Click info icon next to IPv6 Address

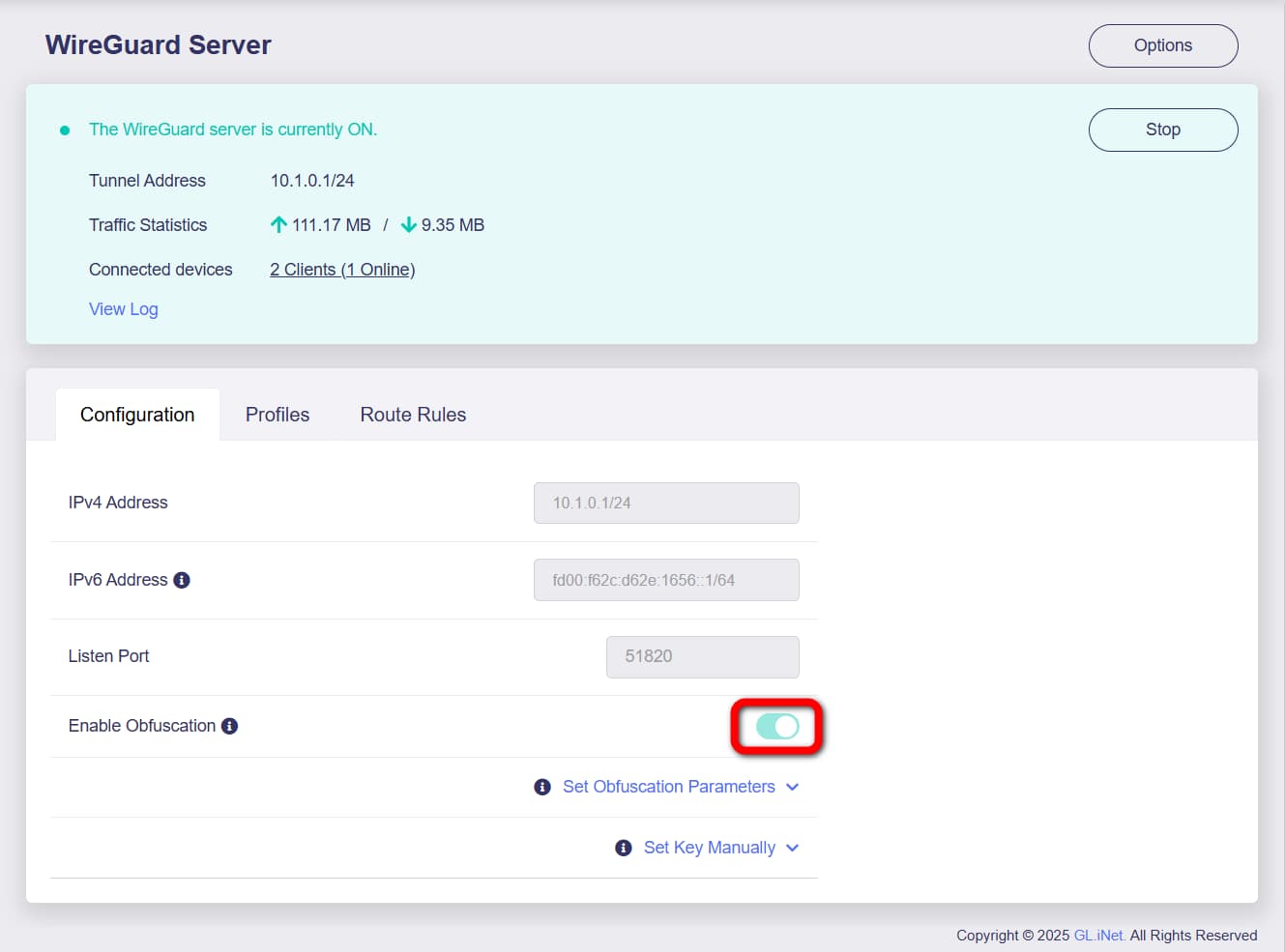[182, 580]
